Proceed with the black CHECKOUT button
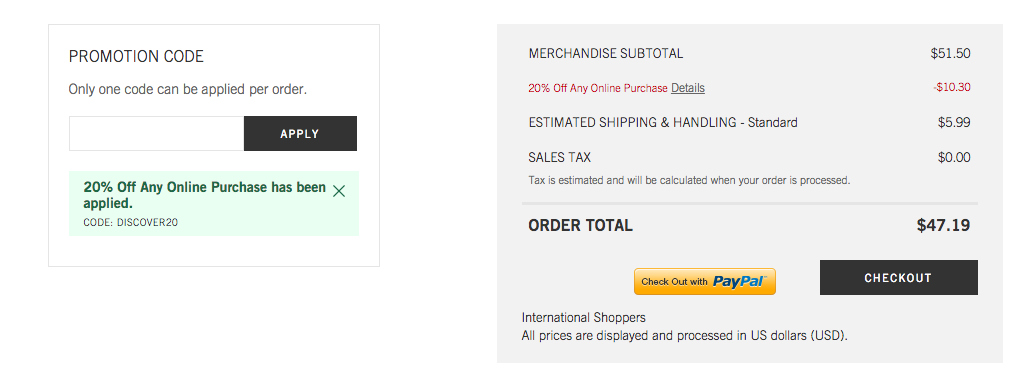The image size is (1021, 379). click(x=899, y=277)
